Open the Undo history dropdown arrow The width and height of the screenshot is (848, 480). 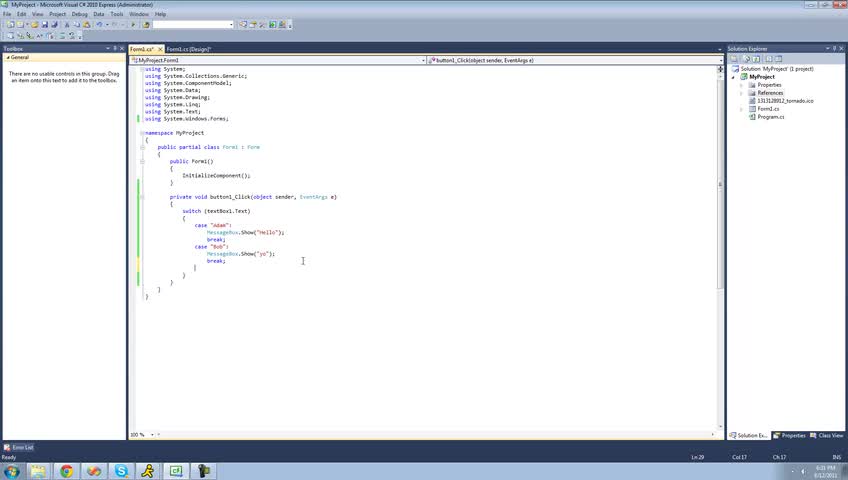click(x=107, y=24)
